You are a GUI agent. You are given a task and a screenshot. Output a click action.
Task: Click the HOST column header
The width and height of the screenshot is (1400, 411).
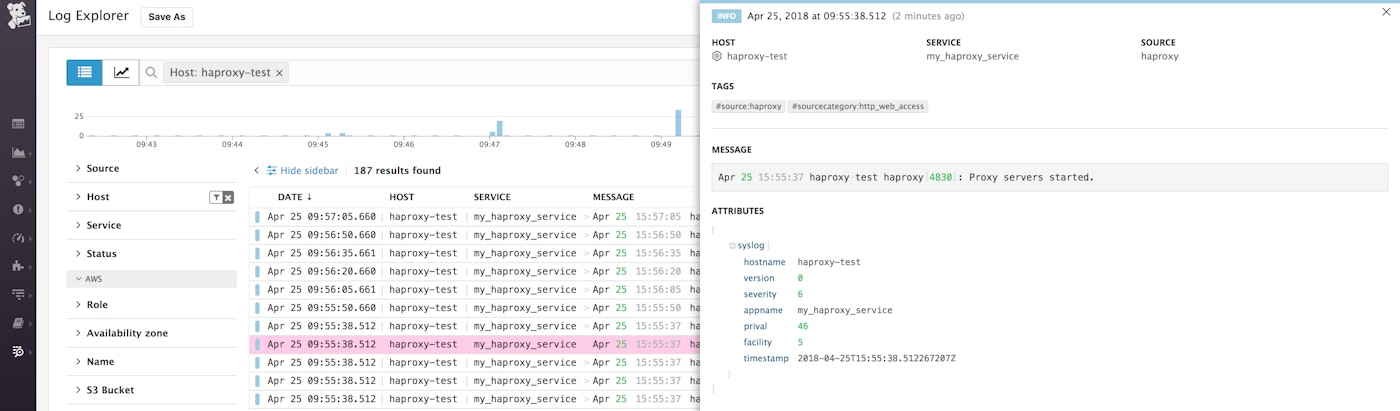(401, 197)
